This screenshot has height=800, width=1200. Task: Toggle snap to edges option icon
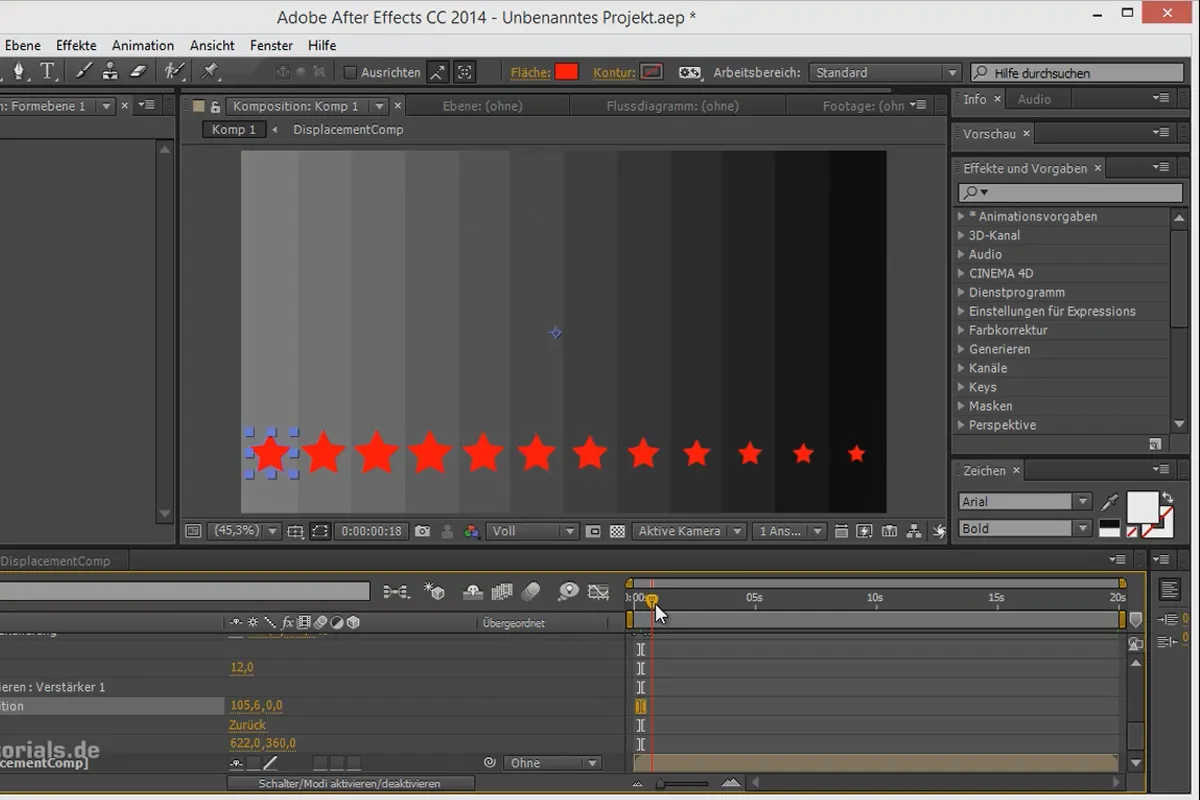pyautogui.click(x=438, y=72)
